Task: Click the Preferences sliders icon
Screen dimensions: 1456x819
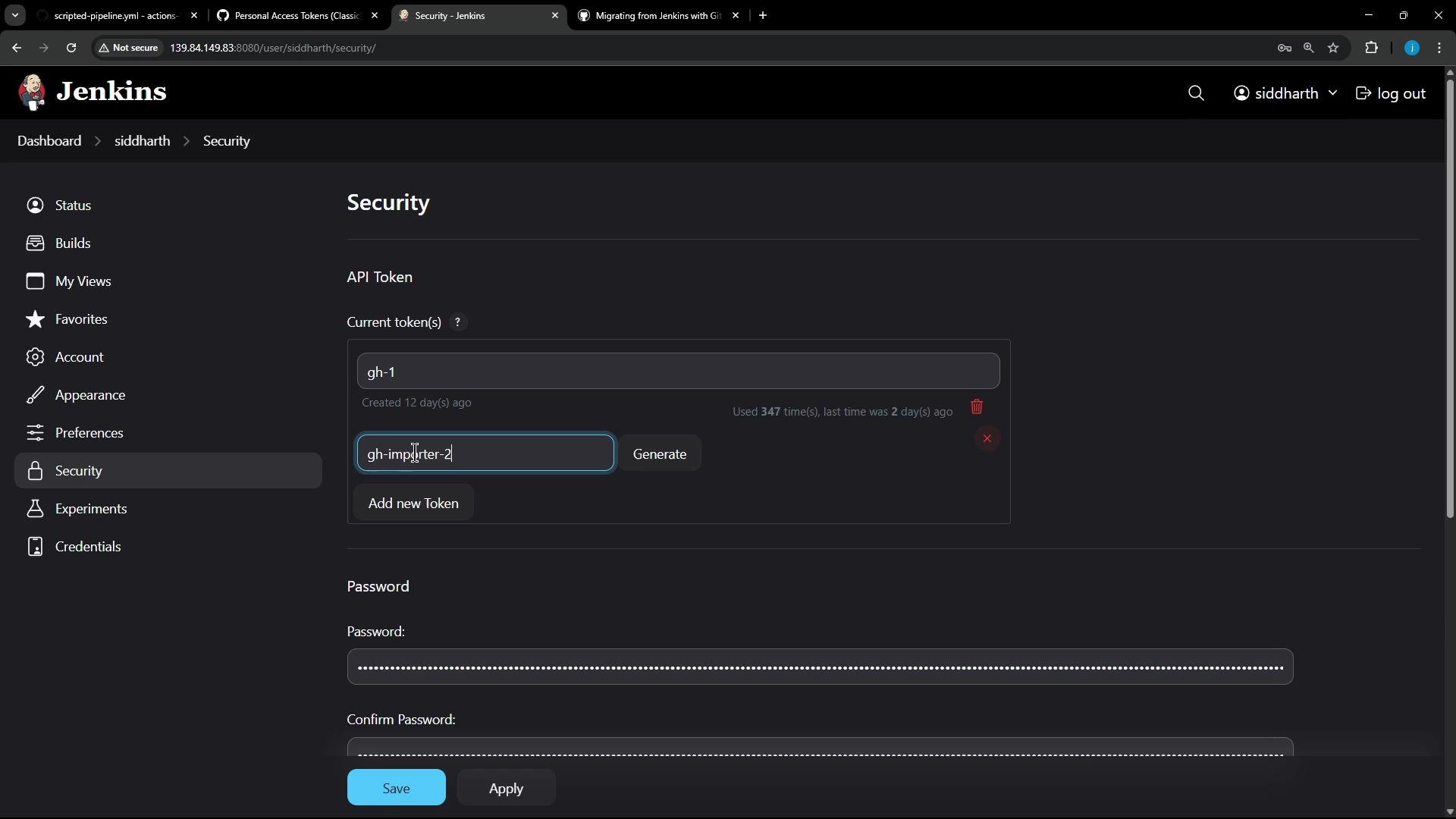Action: 35,433
